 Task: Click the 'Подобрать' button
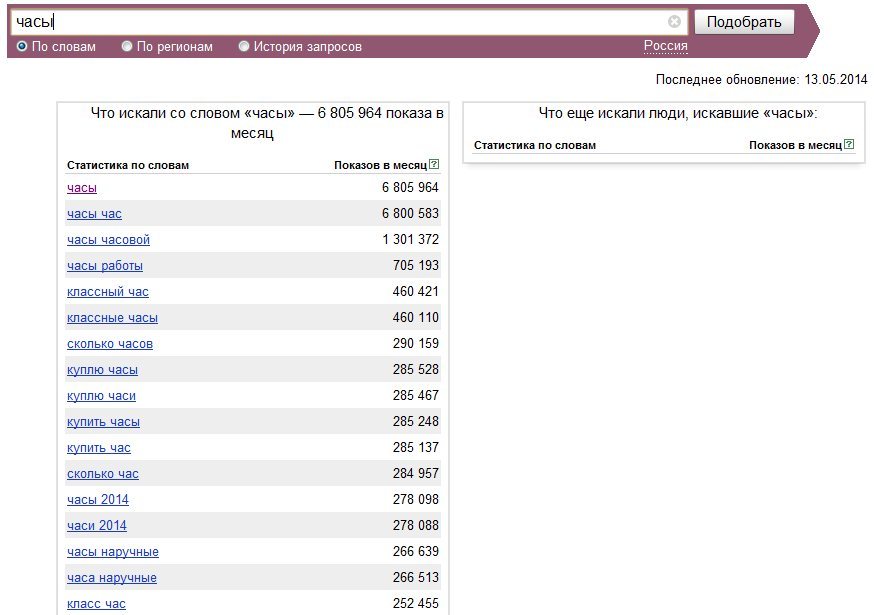pos(744,22)
